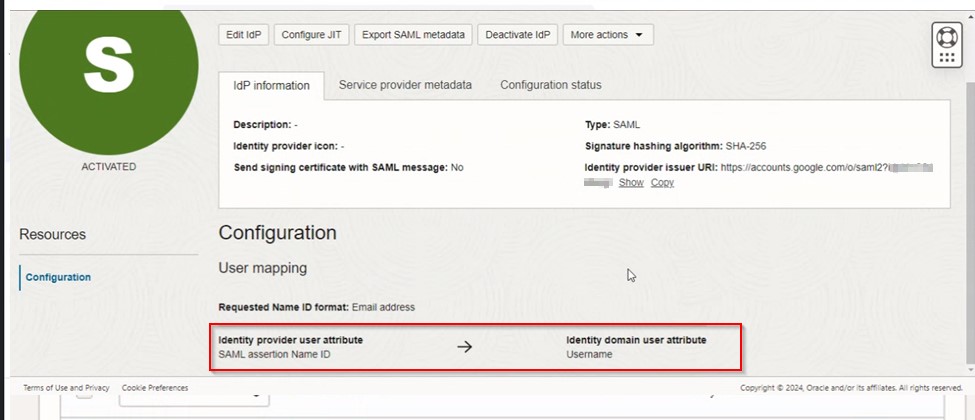975x420 pixels.
Task: Click the Edit IdP button
Action: pos(243,35)
